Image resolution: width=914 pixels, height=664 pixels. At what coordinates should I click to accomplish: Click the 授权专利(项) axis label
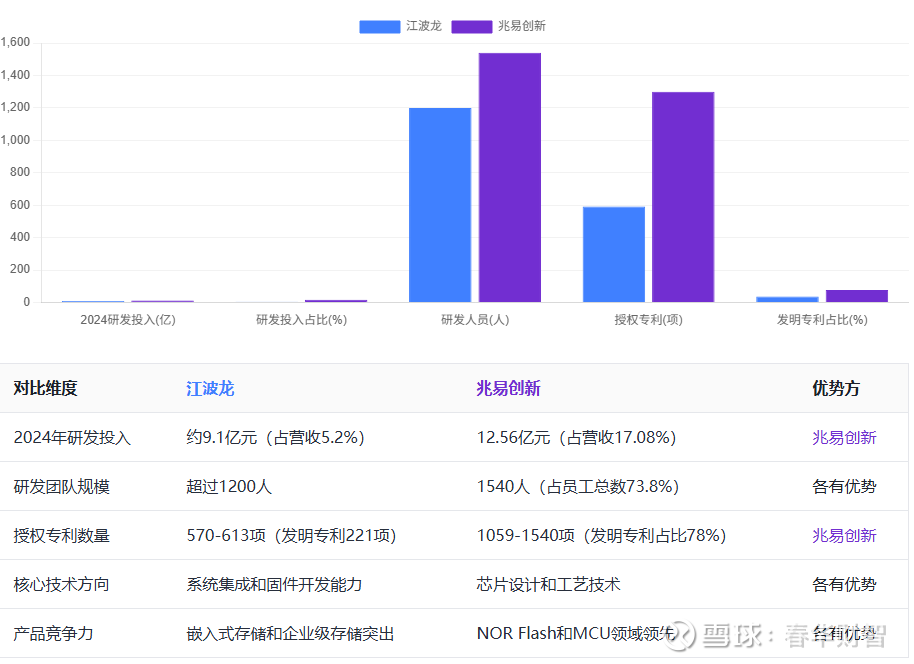click(x=648, y=319)
